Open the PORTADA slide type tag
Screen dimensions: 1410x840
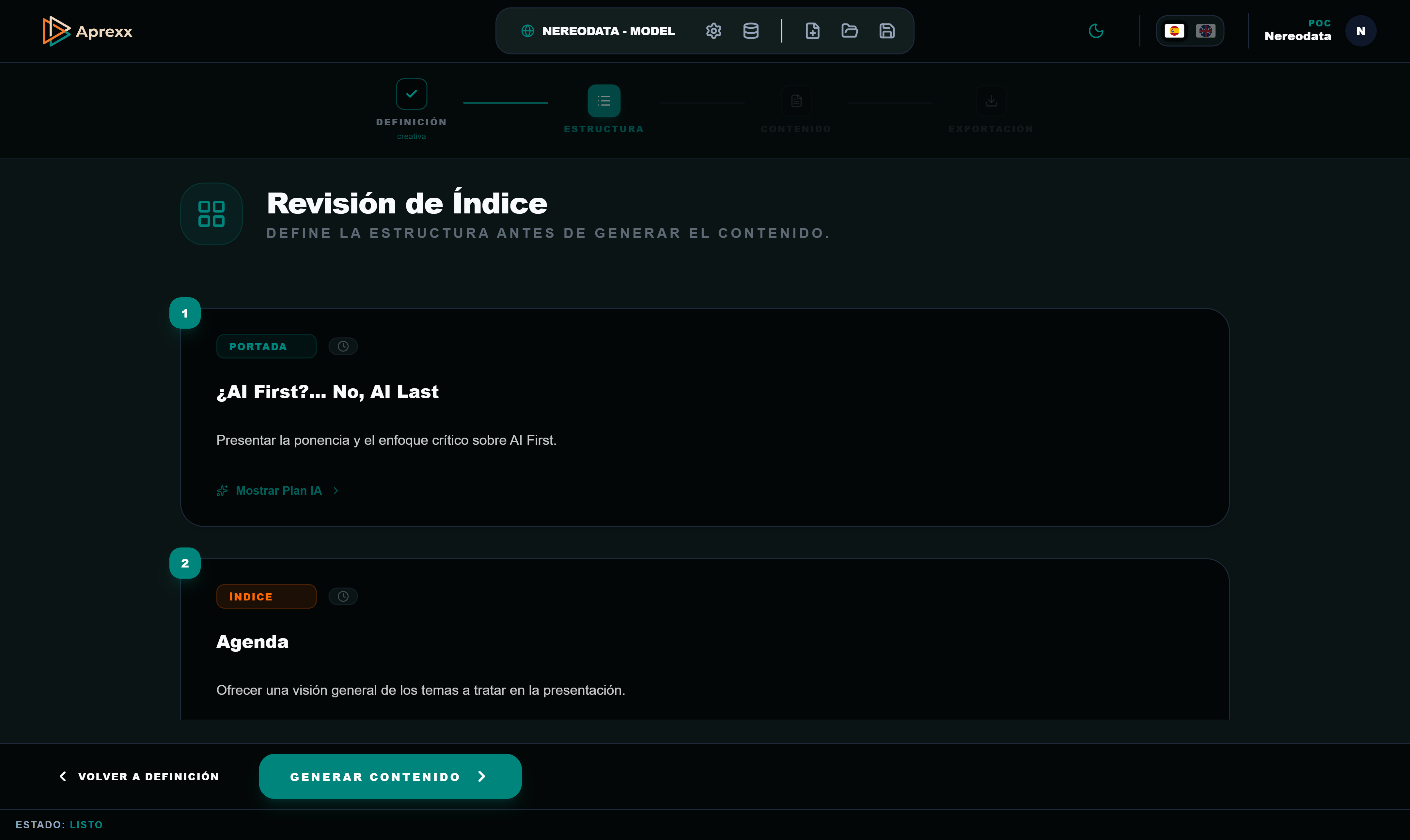click(266, 347)
